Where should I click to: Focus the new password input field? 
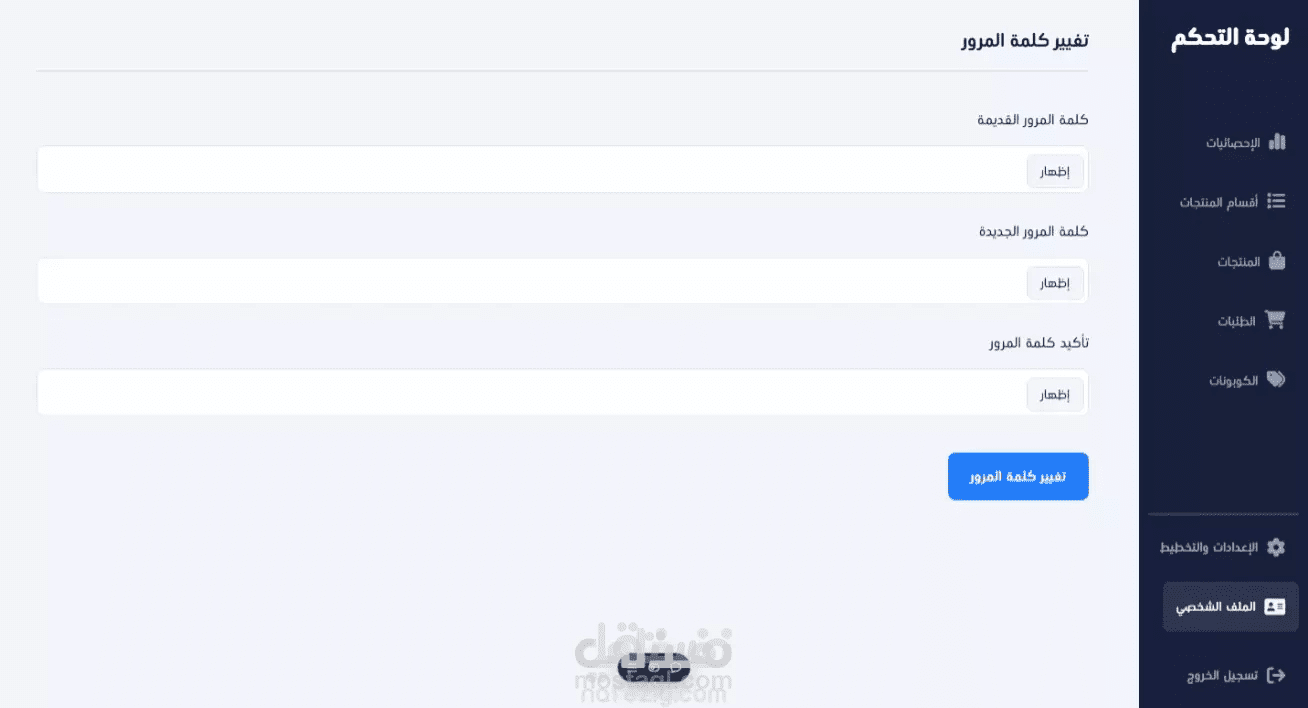coord(530,282)
